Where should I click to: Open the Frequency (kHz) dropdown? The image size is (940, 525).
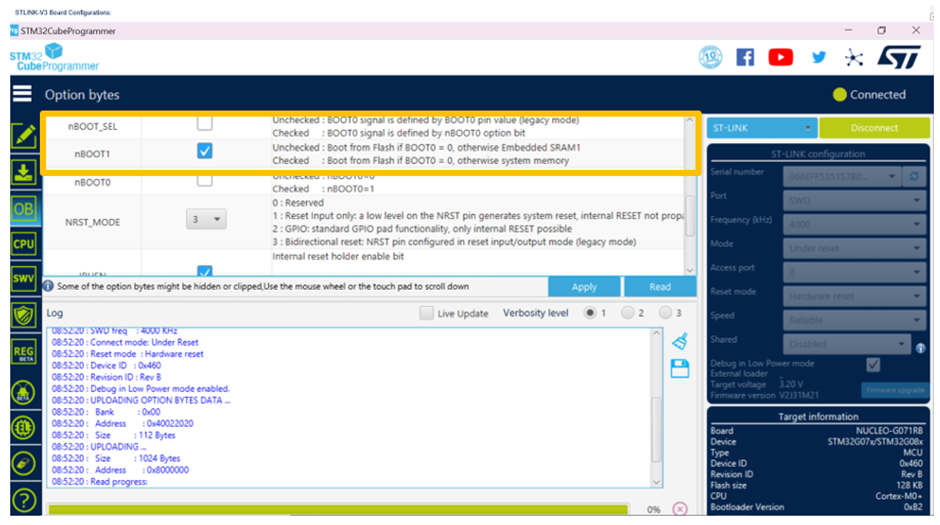tap(854, 224)
